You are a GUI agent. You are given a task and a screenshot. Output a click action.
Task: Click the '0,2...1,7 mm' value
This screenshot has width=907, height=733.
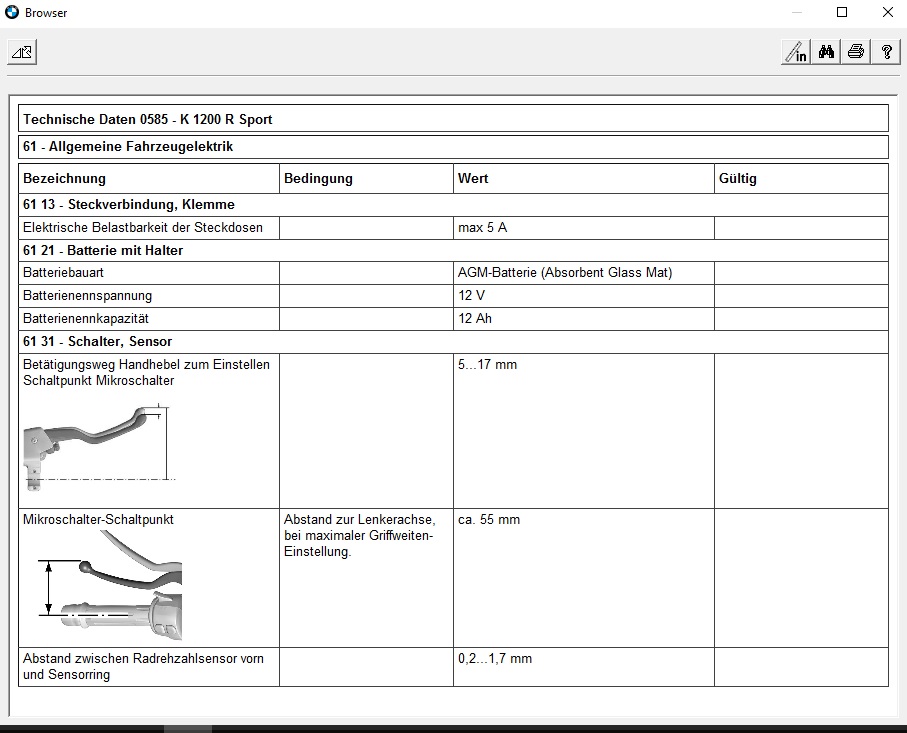(495, 658)
